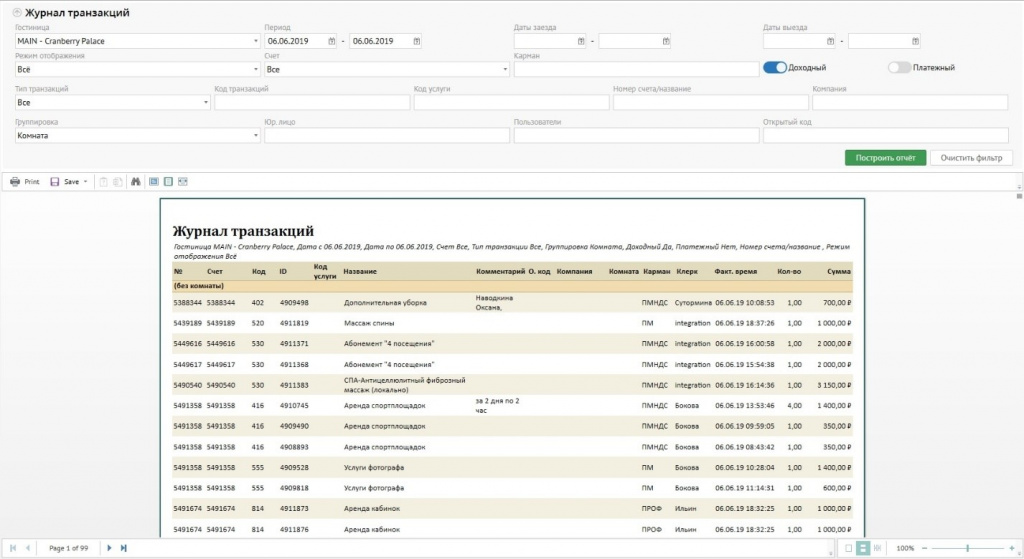Open calendar for period start date
1024x559 pixels.
(x=332, y=41)
